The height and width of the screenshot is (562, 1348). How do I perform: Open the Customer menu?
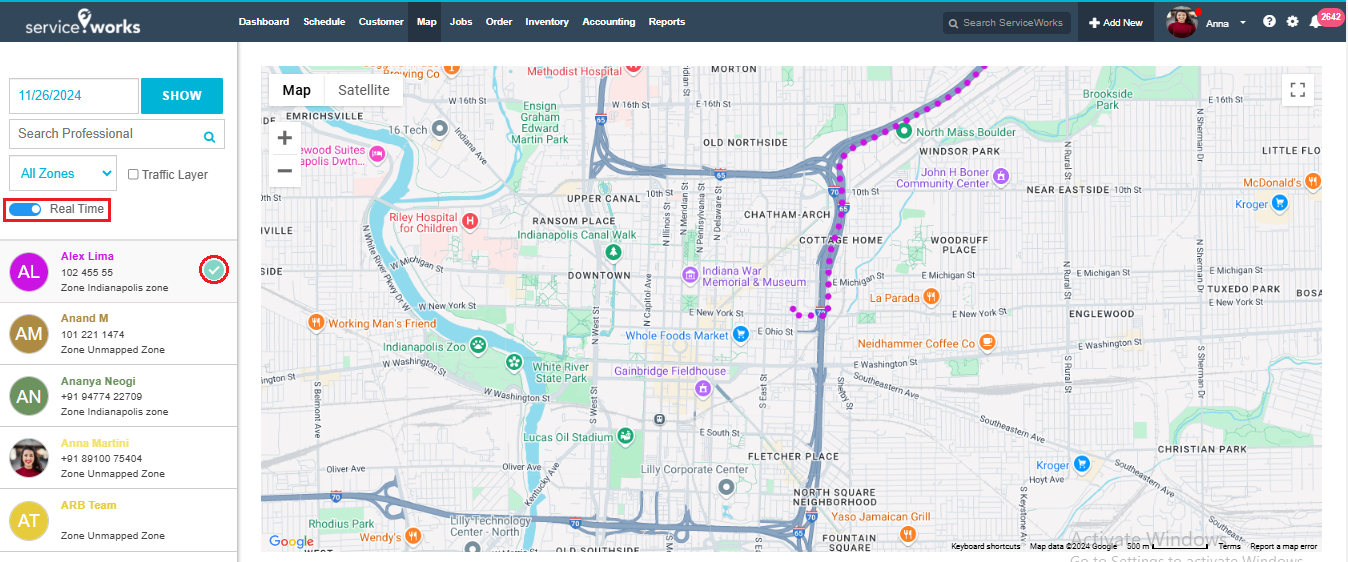click(x=381, y=22)
